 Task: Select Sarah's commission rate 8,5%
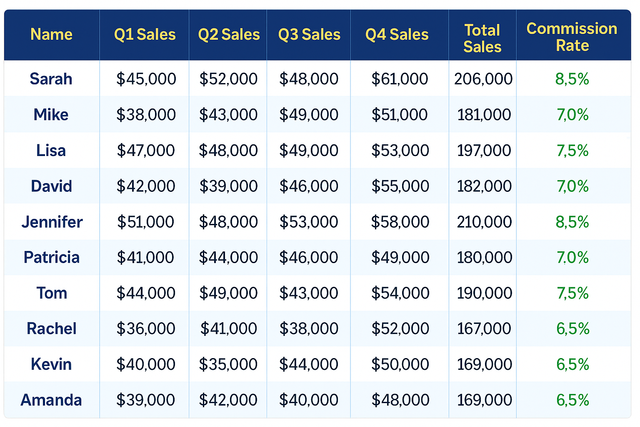pos(572,79)
